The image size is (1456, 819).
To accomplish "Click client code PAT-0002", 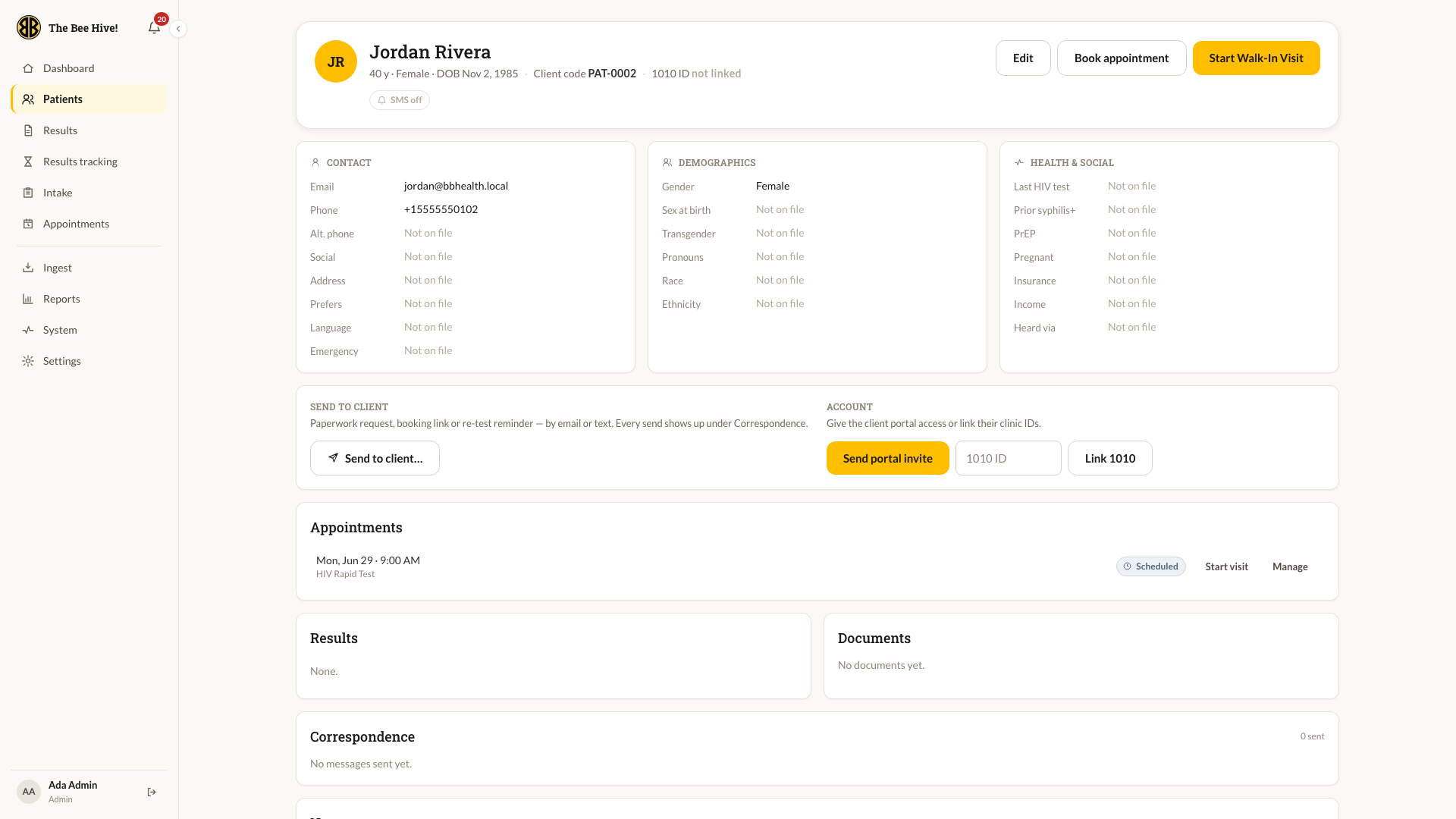I will [611, 74].
